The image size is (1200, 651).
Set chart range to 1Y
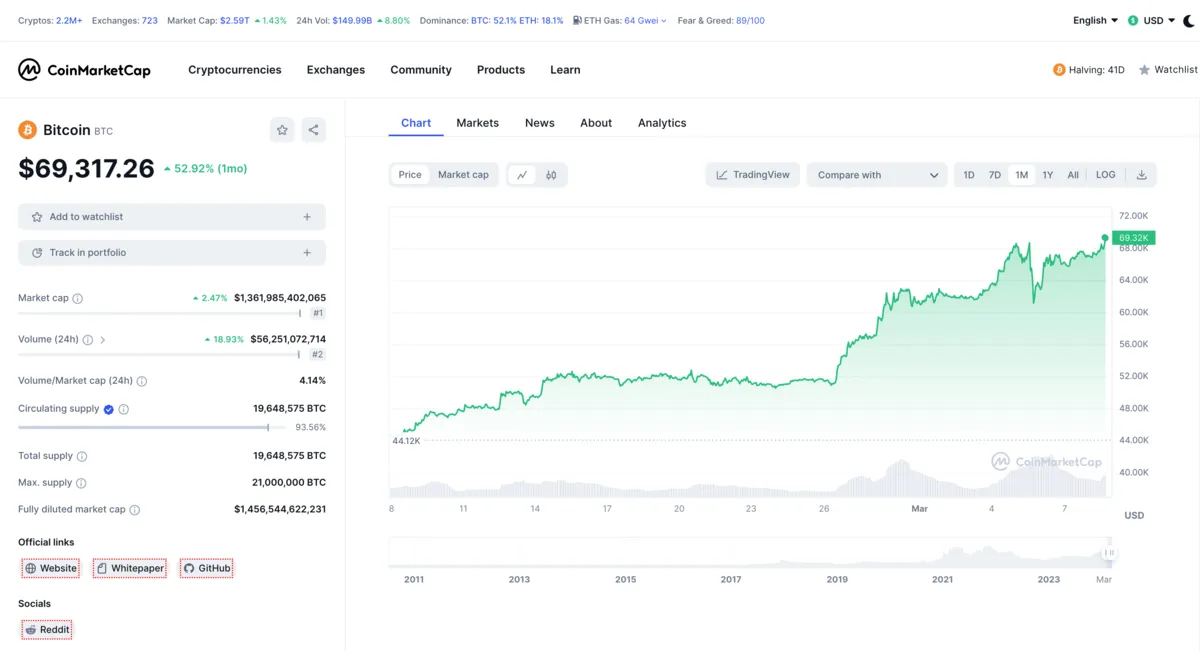[1047, 175]
